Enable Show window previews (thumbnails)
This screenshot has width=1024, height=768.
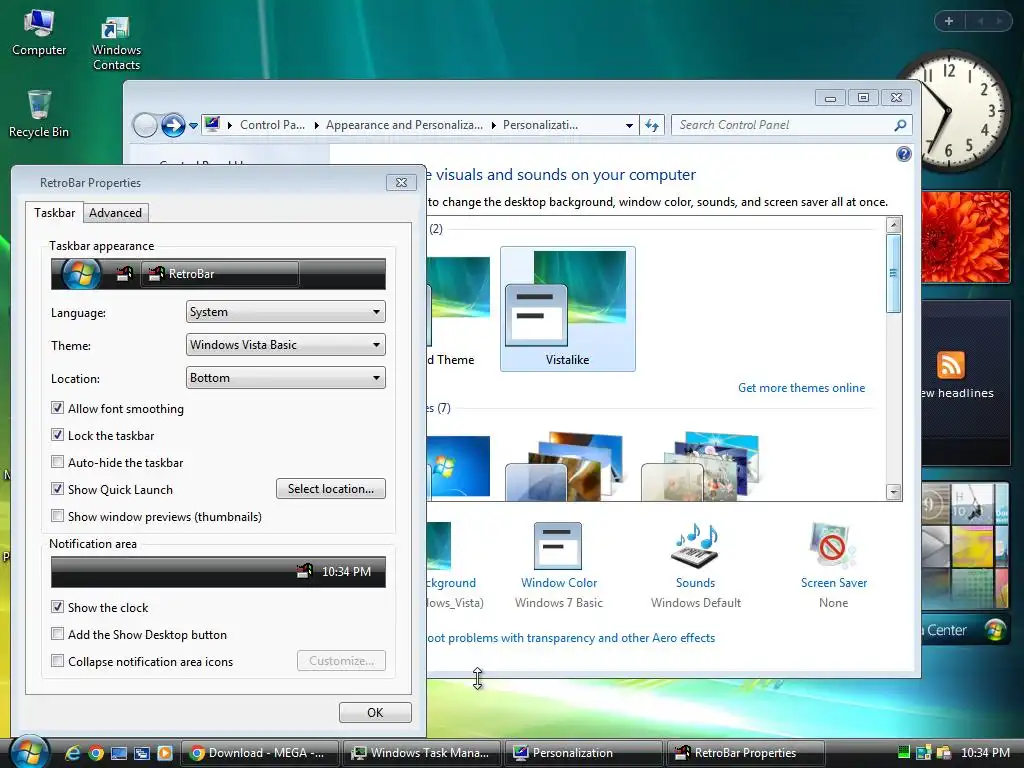click(57, 516)
